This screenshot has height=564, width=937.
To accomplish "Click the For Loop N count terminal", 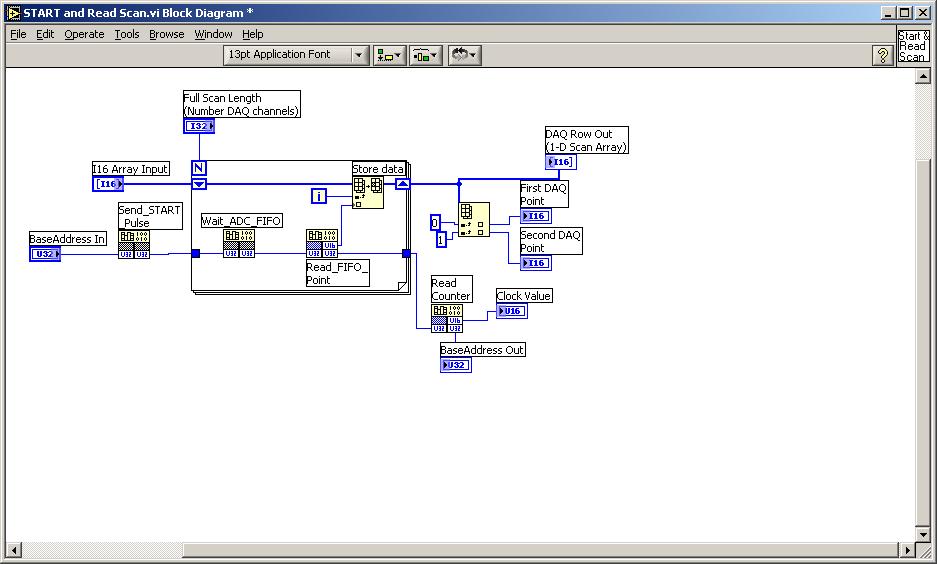I will click(199, 168).
